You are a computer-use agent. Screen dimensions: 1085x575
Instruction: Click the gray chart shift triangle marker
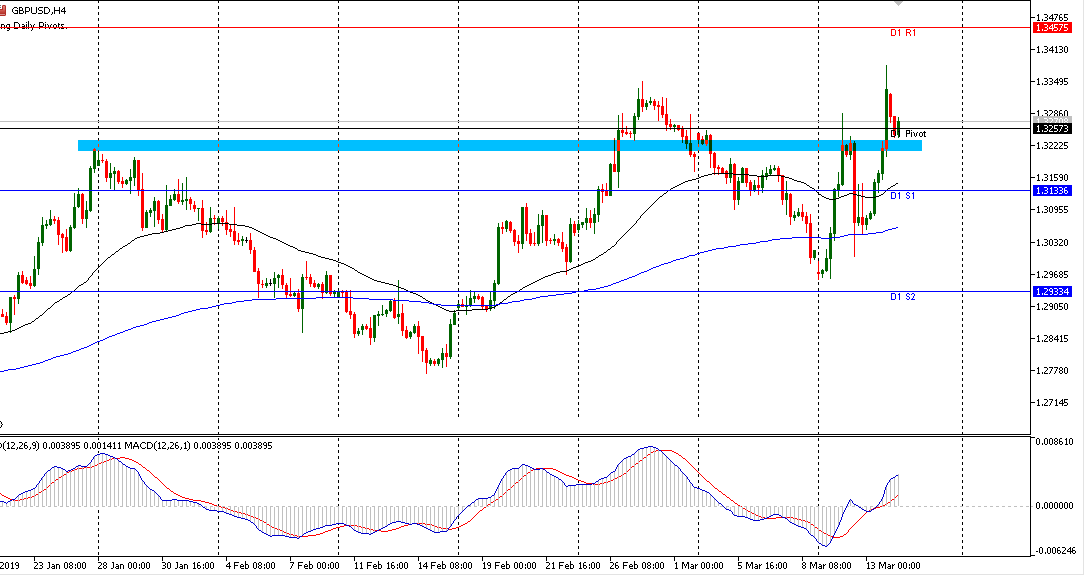(897, 5)
